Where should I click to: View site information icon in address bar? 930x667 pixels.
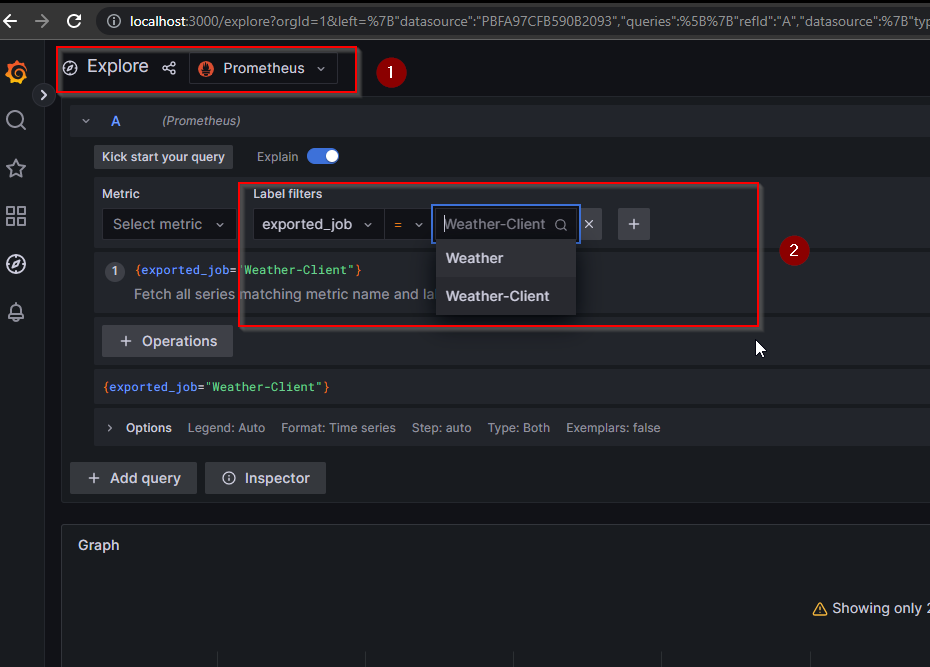click(x=113, y=21)
